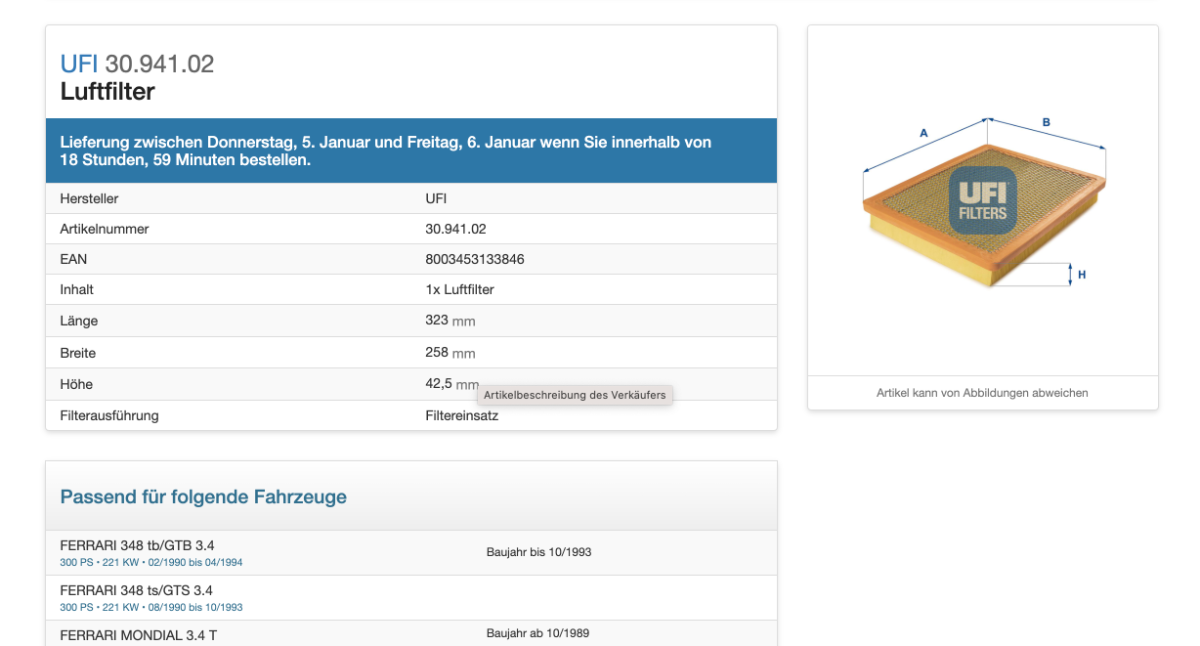
Task: Click the height marker H on the diagram
Action: point(1081,274)
